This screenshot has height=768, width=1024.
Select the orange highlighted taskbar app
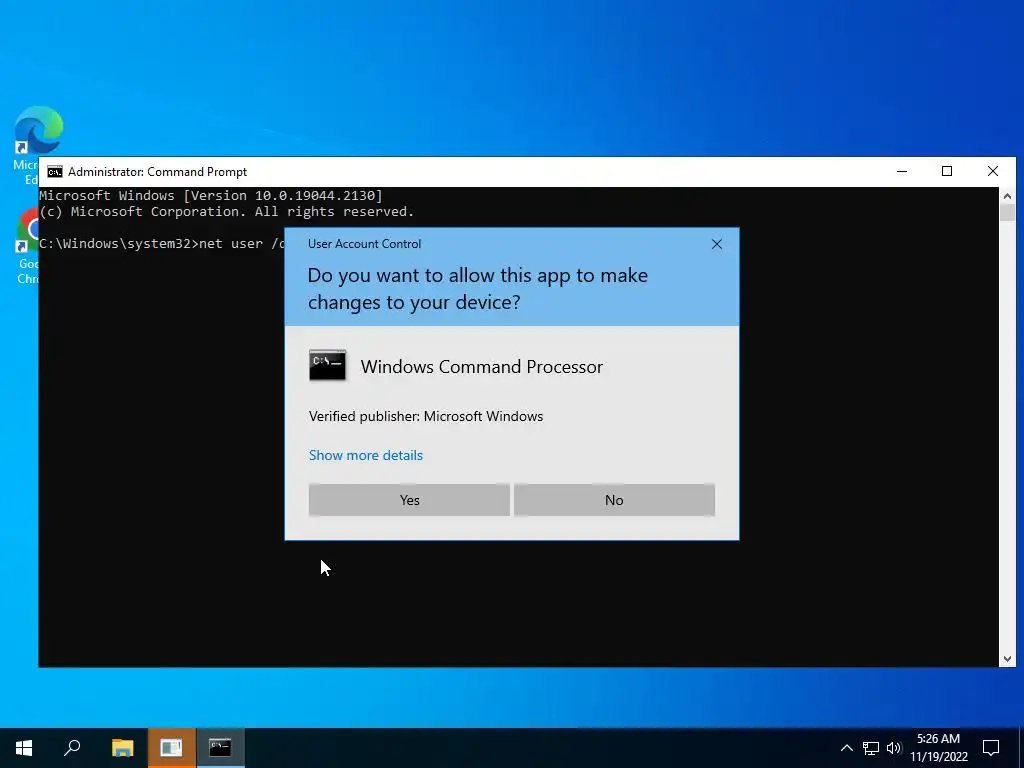(x=171, y=747)
